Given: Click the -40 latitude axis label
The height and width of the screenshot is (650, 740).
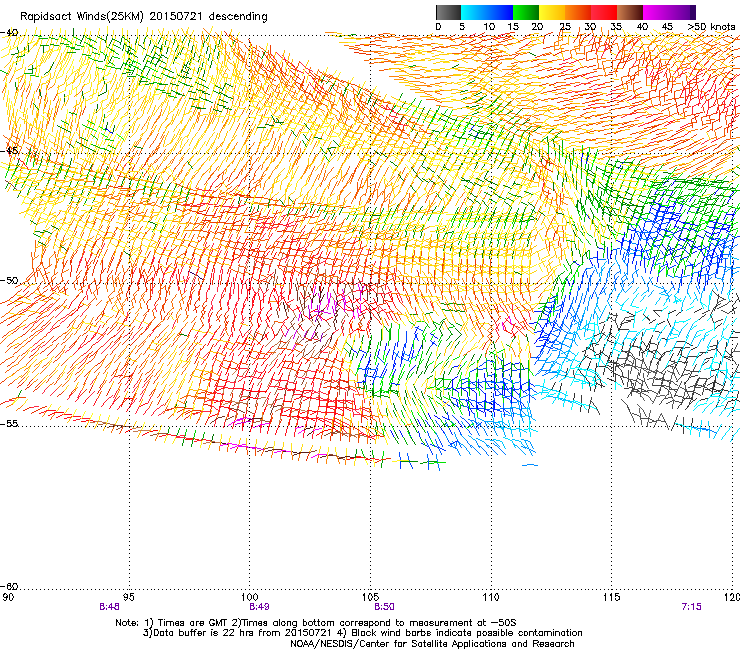Looking at the screenshot, I should tap(9, 33).
